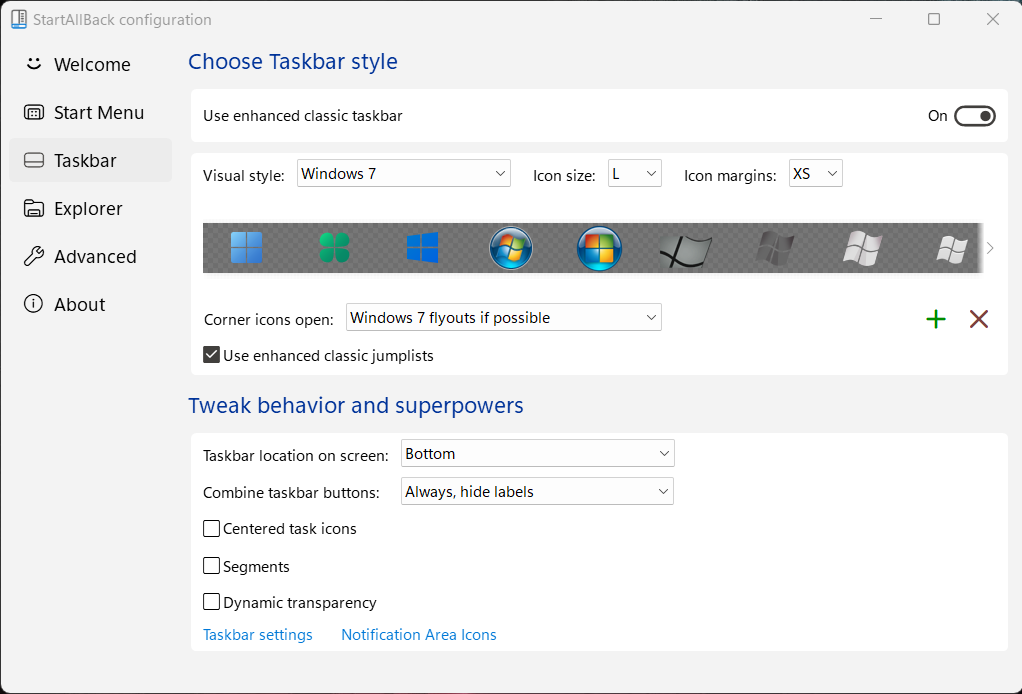Click the 'Choose Taskbar style' heading

click(x=293, y=61)
